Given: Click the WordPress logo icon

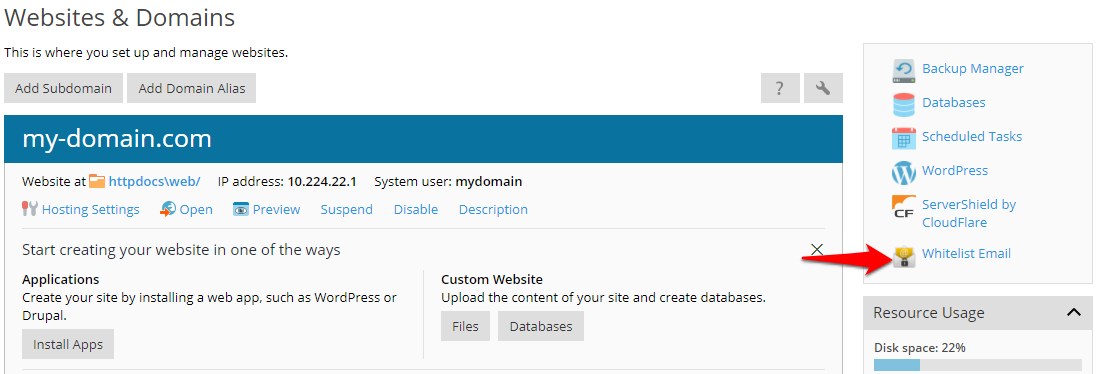Looking at the screenshot, I should (904, 172).
